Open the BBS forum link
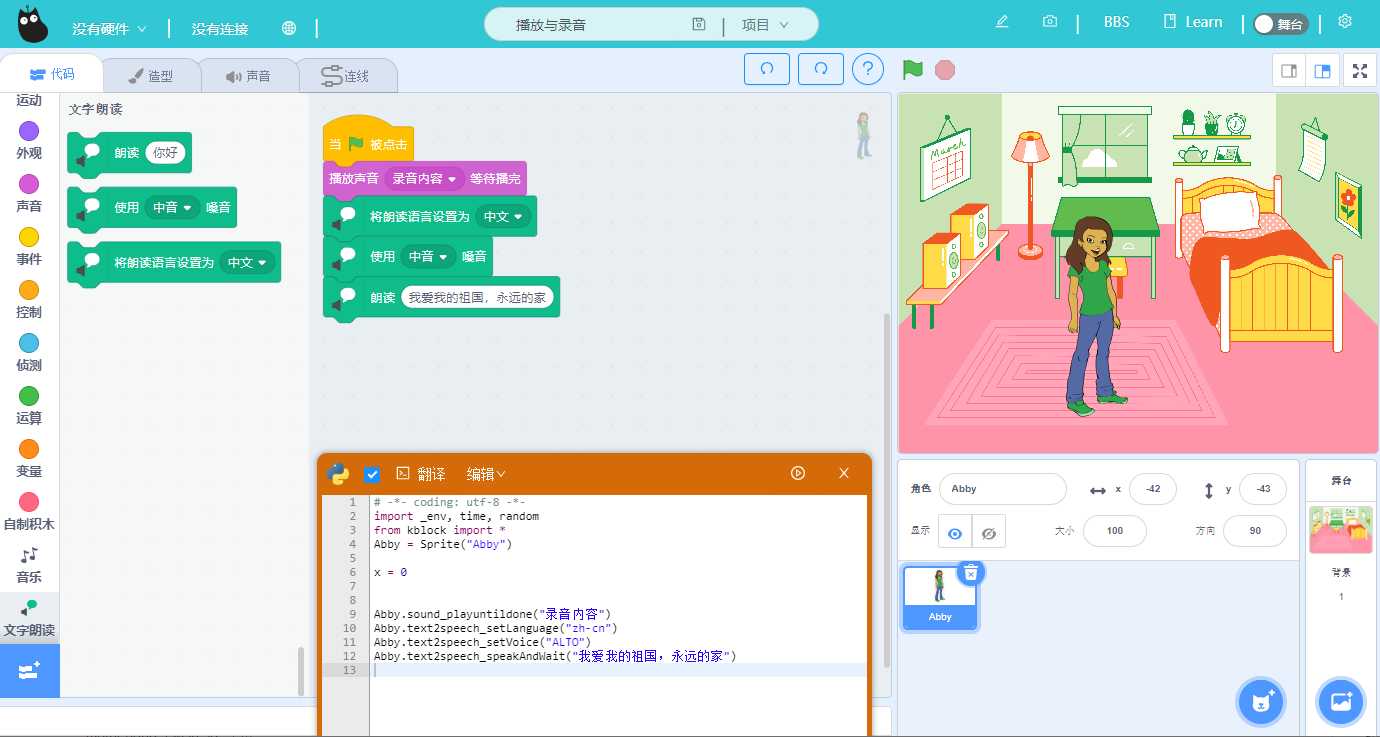Viewport: 1380px width, 737px height. tap(1116, 22)
